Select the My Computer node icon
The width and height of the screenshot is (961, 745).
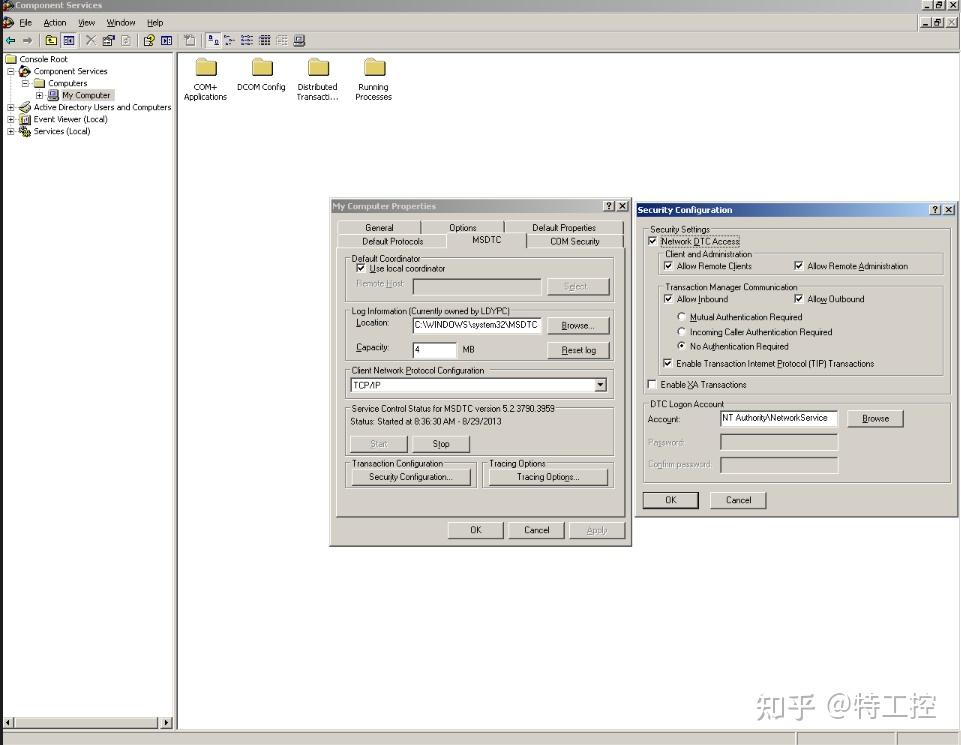coord(51,95)
